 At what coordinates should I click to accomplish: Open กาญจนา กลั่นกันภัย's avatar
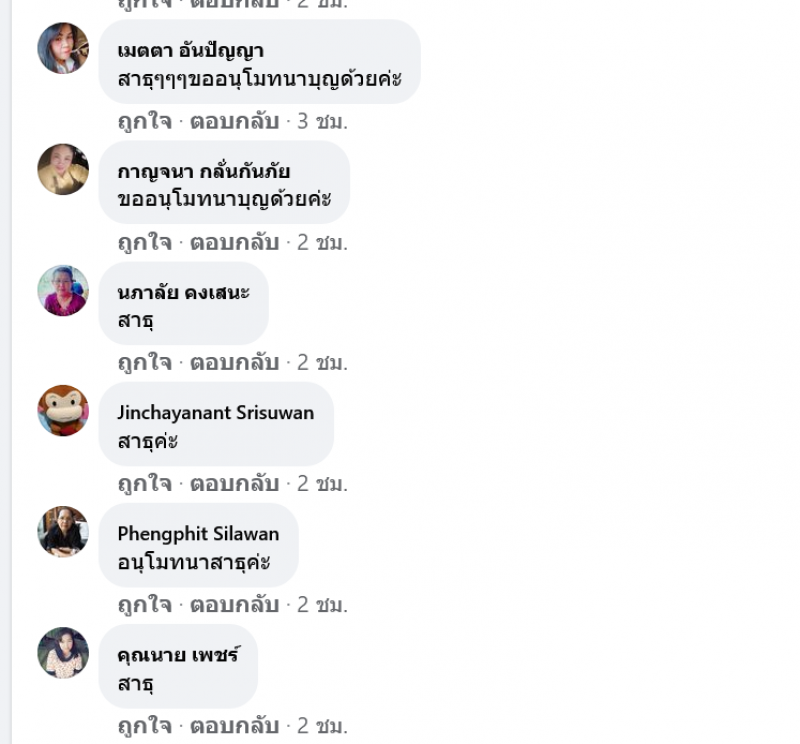click(63, 169)
